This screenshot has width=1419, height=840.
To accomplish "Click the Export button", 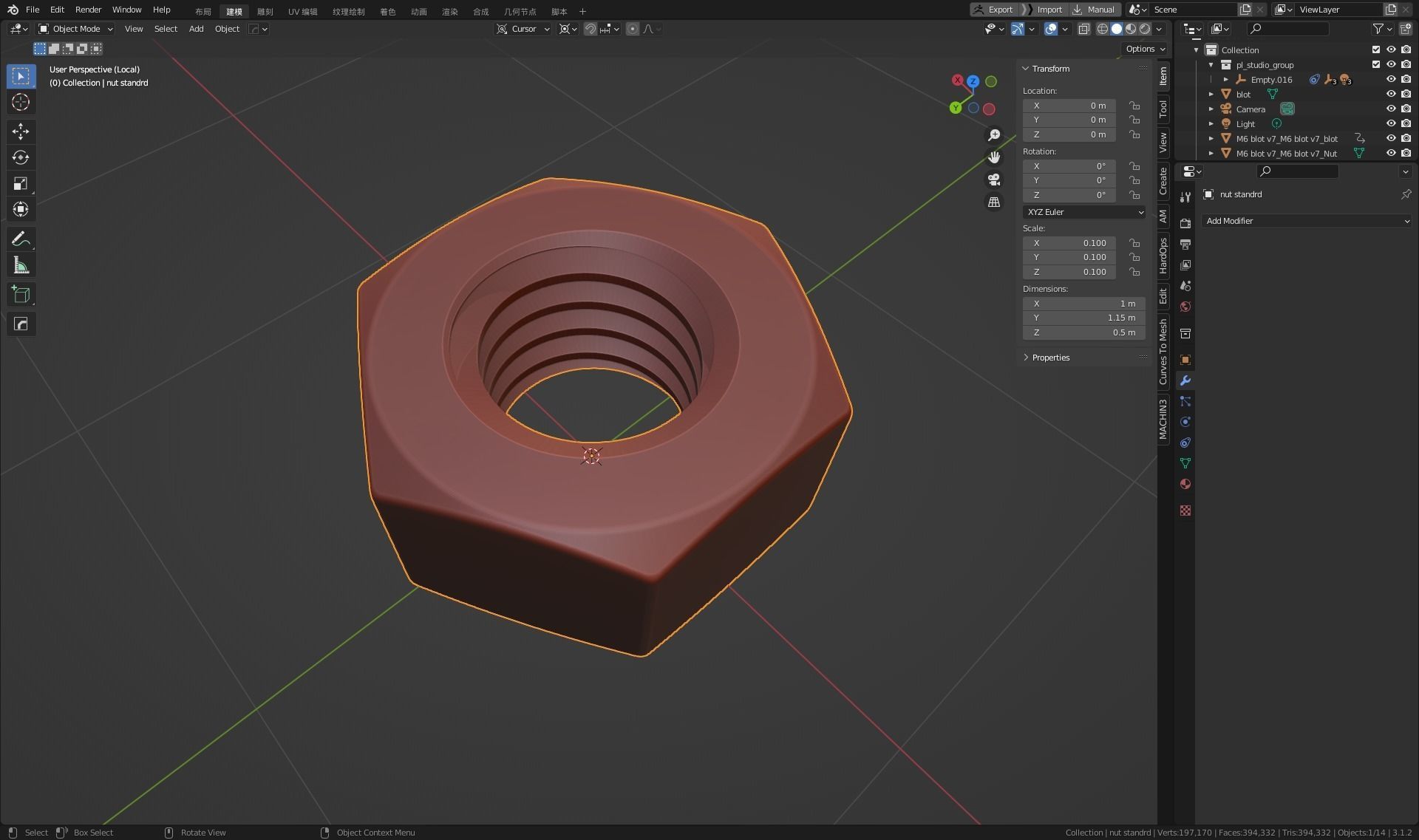I will click(x=993, y=10).
